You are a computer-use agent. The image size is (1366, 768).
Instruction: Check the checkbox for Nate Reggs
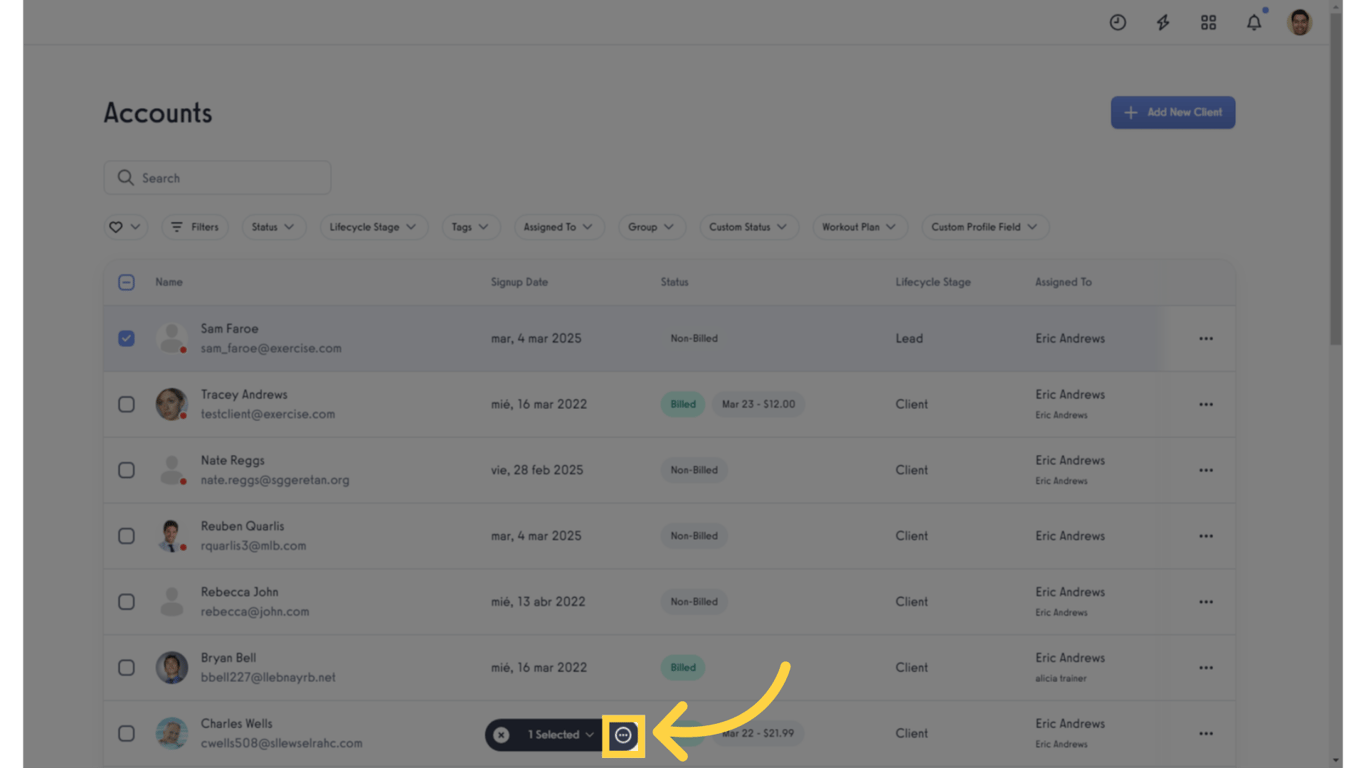coord(126,470)
